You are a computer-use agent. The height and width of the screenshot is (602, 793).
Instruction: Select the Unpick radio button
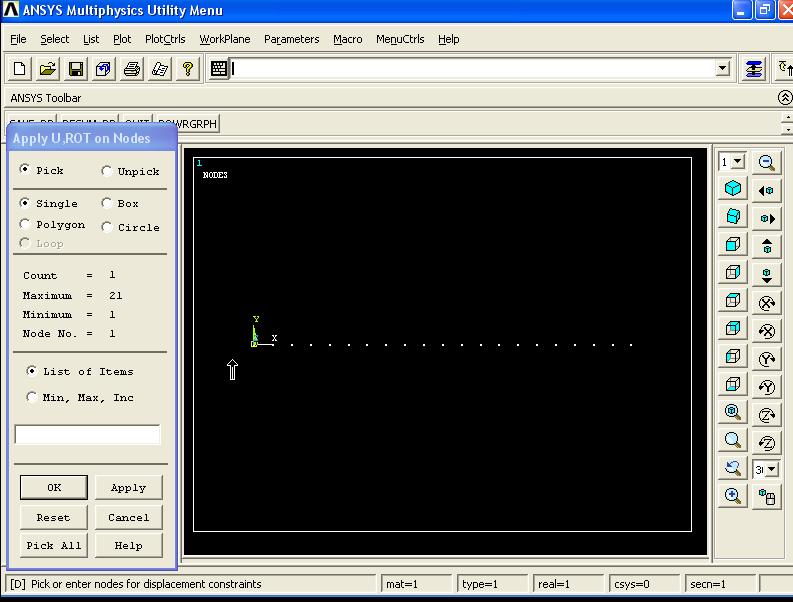pos(106,171)
